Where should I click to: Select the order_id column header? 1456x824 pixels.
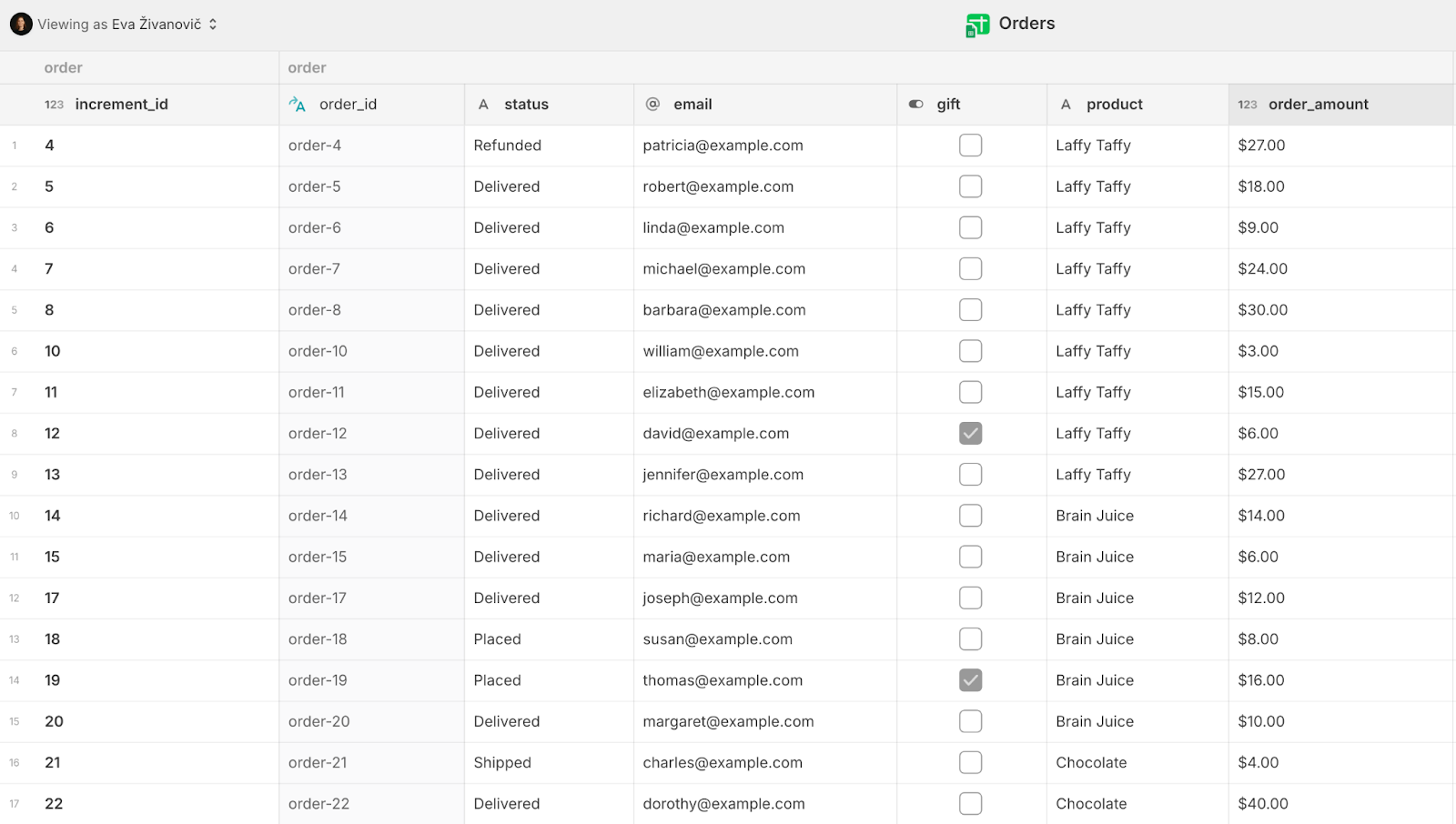click(x=371, y=105)
